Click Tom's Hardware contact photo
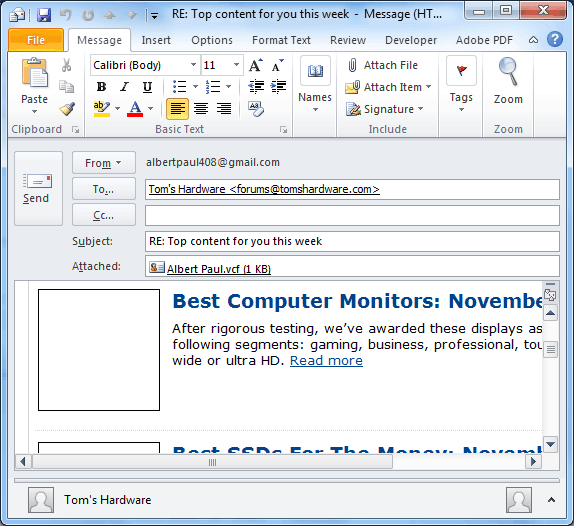The width and height of the screenshot is (574, 526). [41, 500]
